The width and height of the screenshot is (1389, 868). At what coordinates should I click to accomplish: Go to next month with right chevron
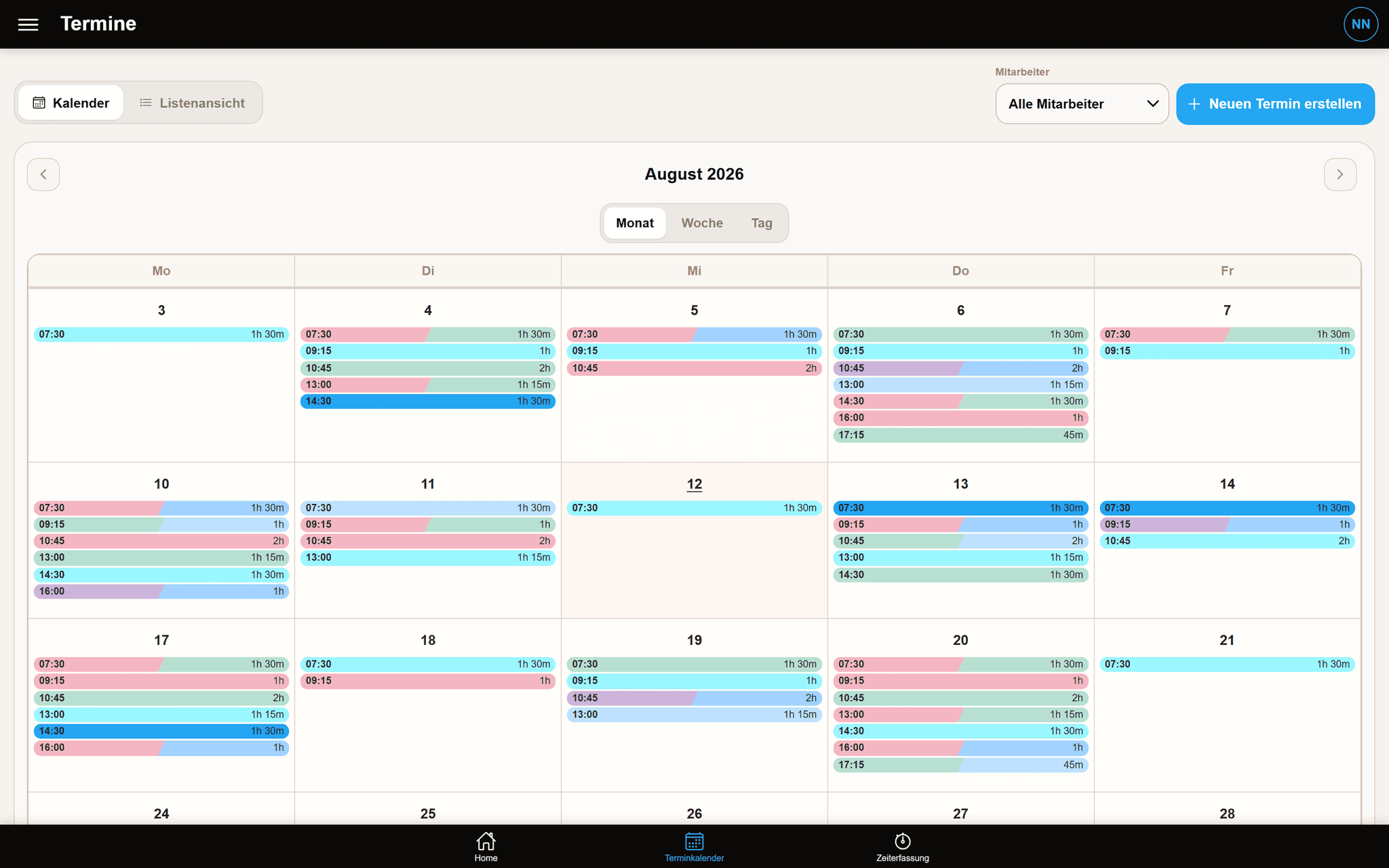pos(1339,174)
